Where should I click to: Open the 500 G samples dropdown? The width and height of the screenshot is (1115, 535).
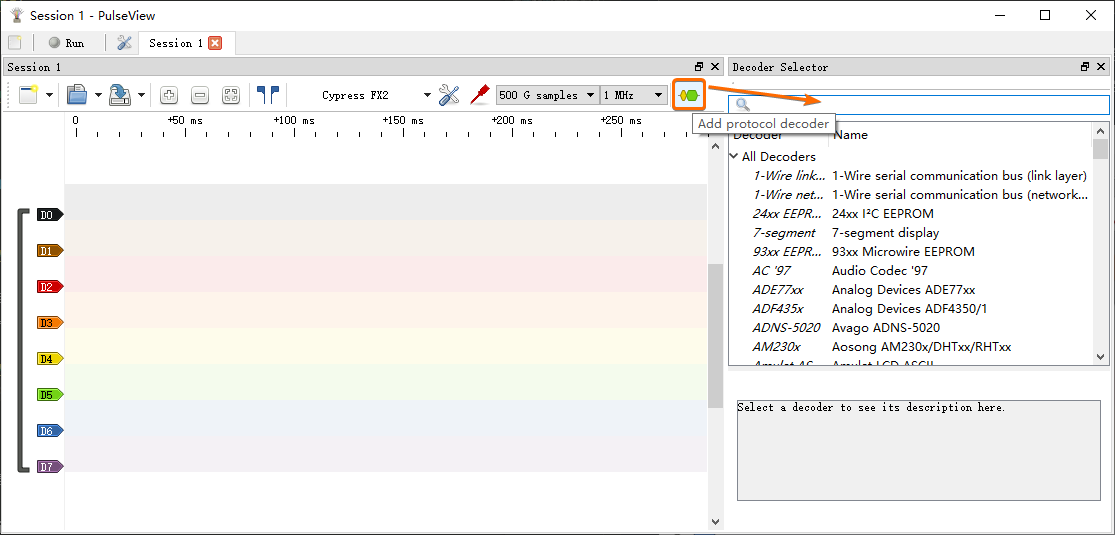tap(547, 95)
